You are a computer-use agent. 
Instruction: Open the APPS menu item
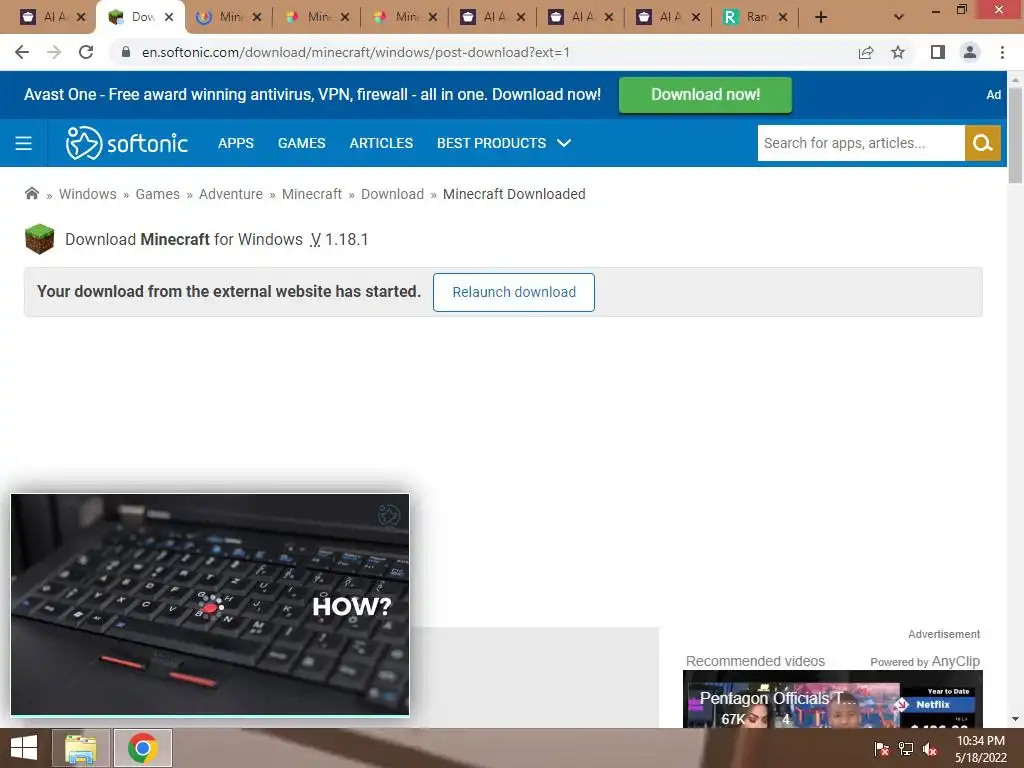point(236,143)
